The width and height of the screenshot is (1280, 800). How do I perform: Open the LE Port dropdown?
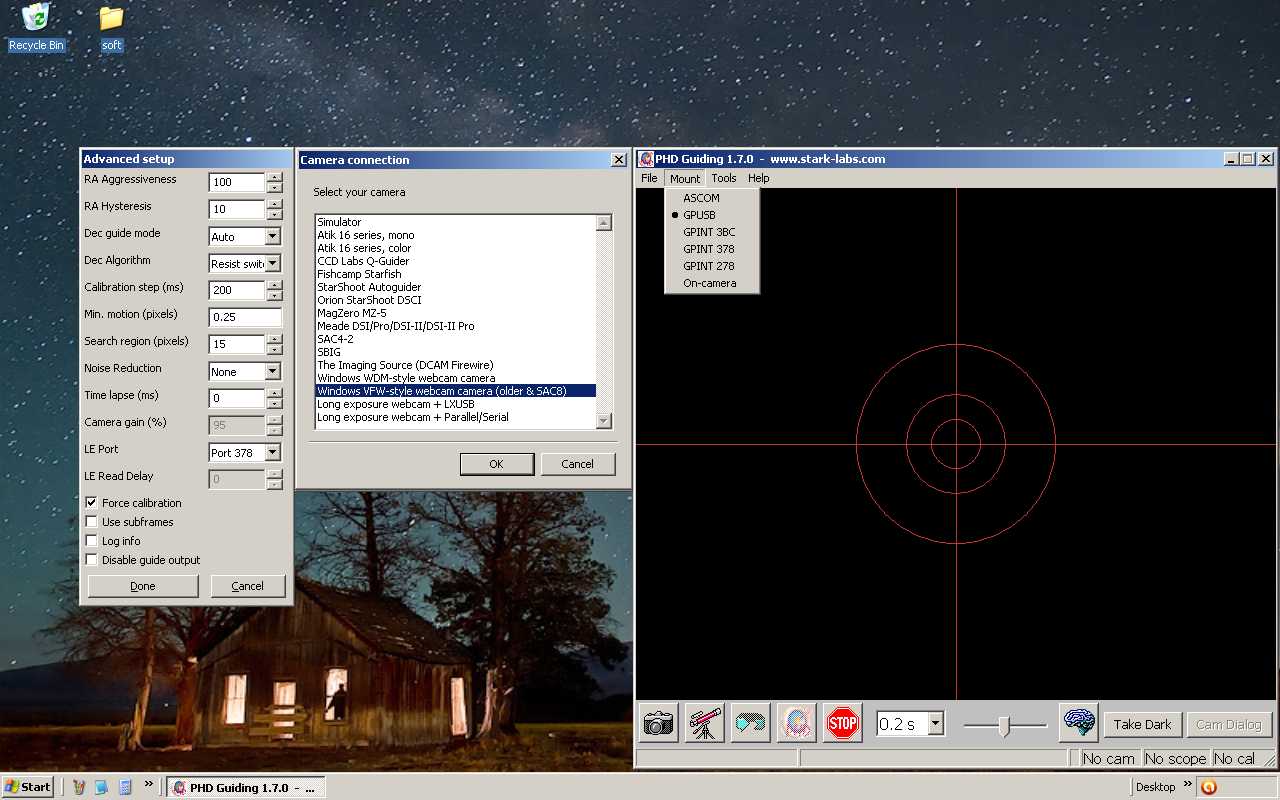point(272,453)
